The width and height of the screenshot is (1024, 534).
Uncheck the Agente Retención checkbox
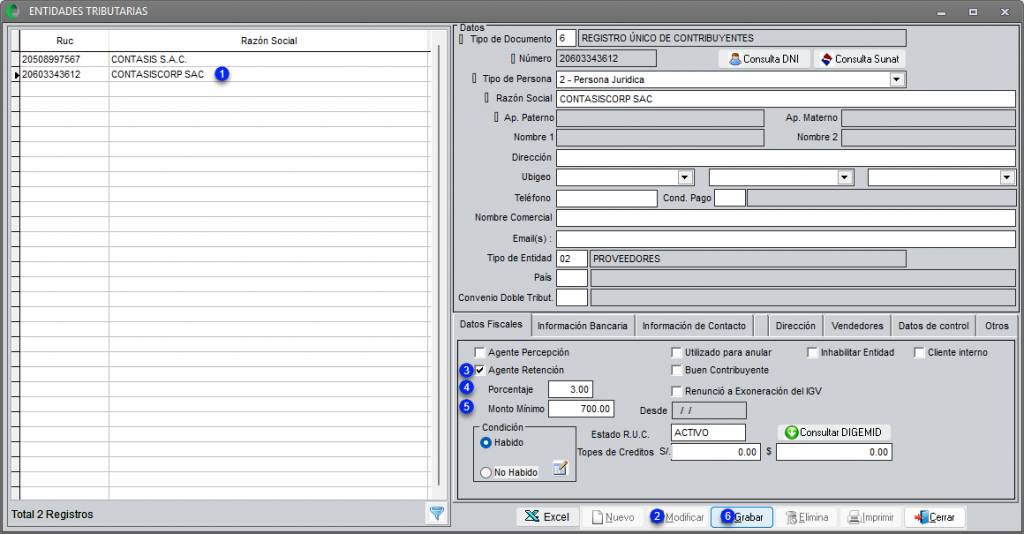(480, 370)
